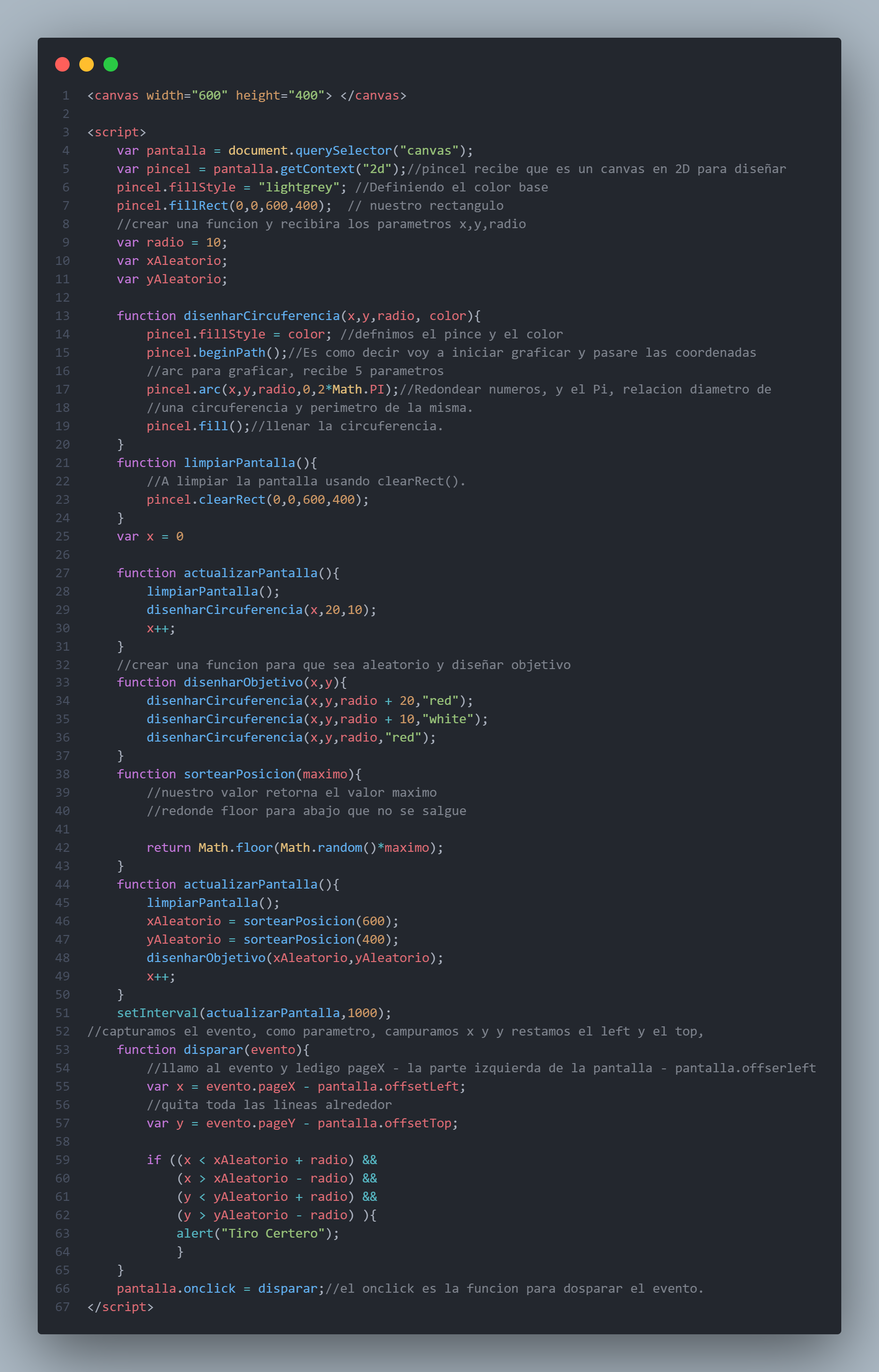Click comment '// nuestro rectangulo'
The image size is (879, 1372).
pyautogui.click(x=425, y=205)
